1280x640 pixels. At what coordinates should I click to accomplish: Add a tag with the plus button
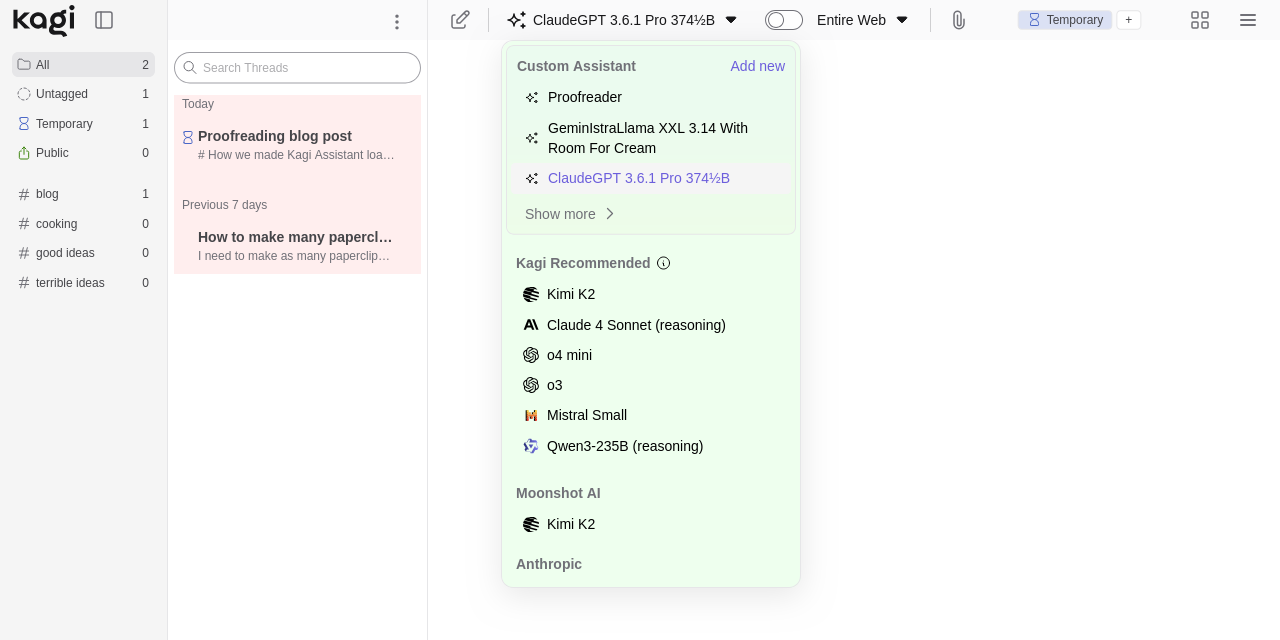(x=1128, y=20)
